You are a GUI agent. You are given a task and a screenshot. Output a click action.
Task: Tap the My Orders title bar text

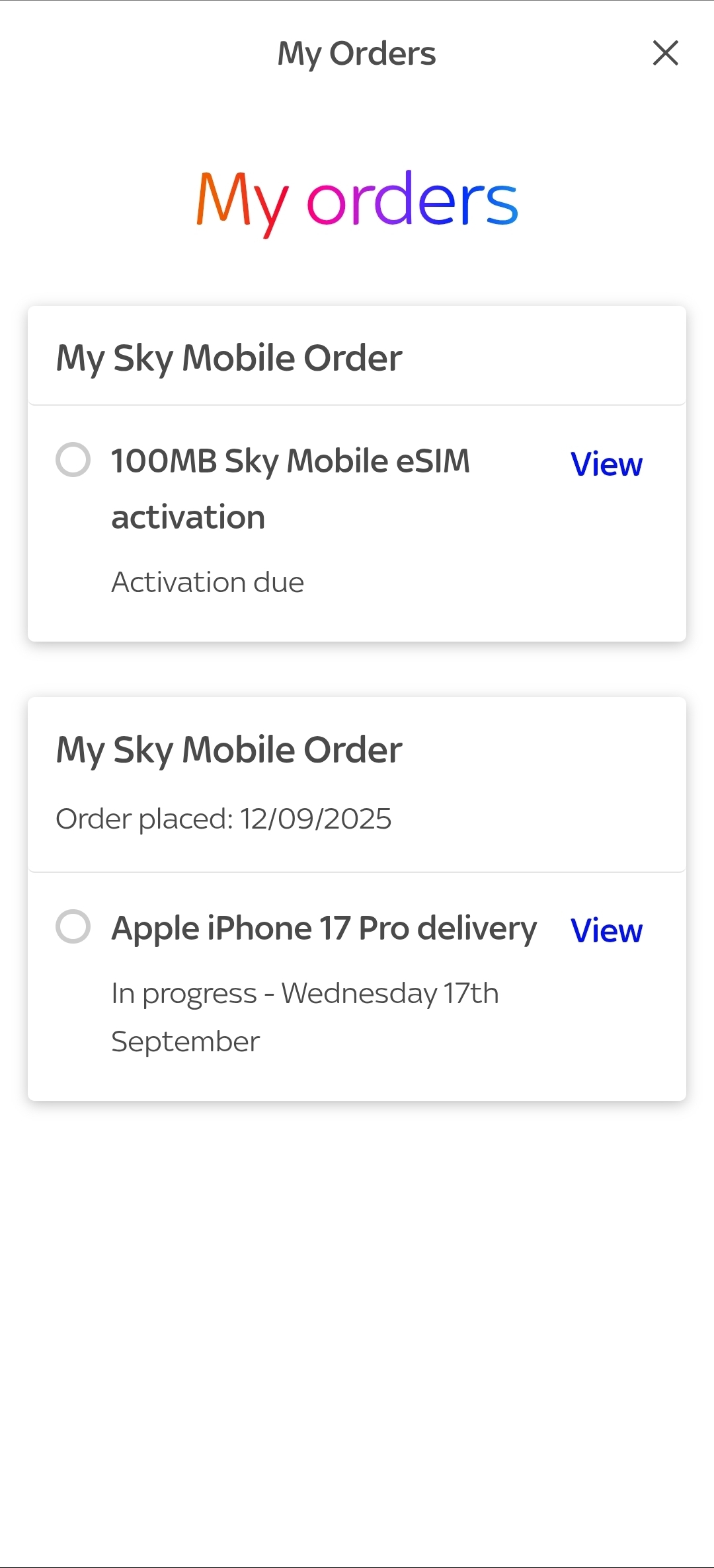[x=356, y=54]
